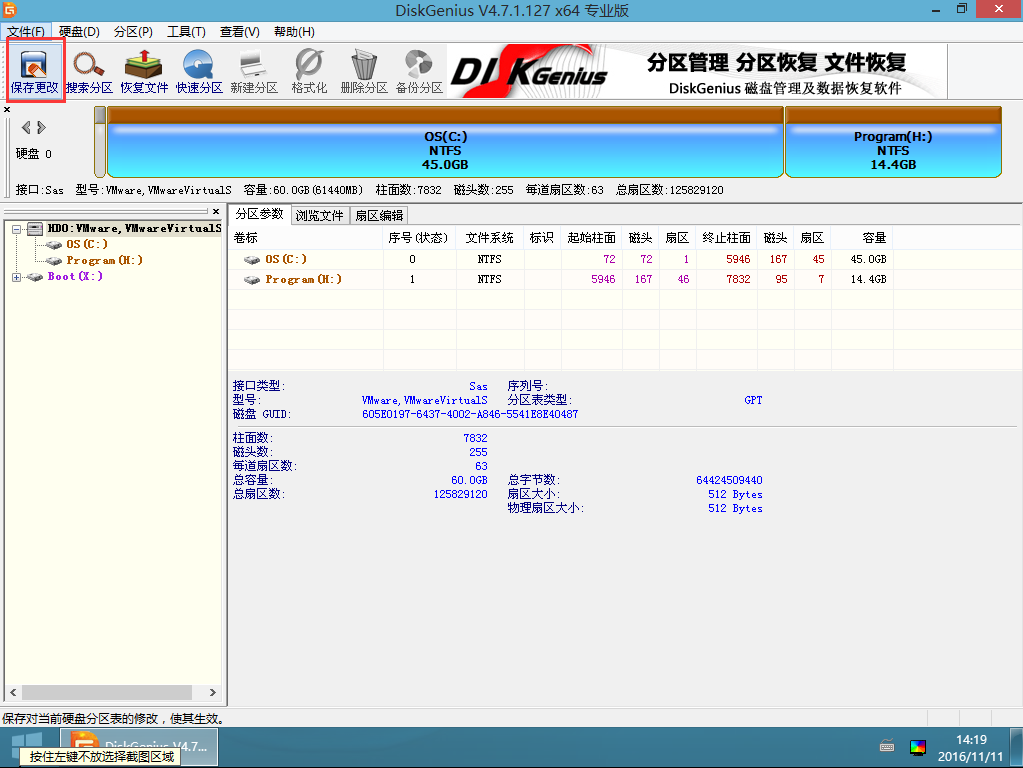
Task: Start 快速分区 (Quick partition)
Action: click(x=199, y=70)
